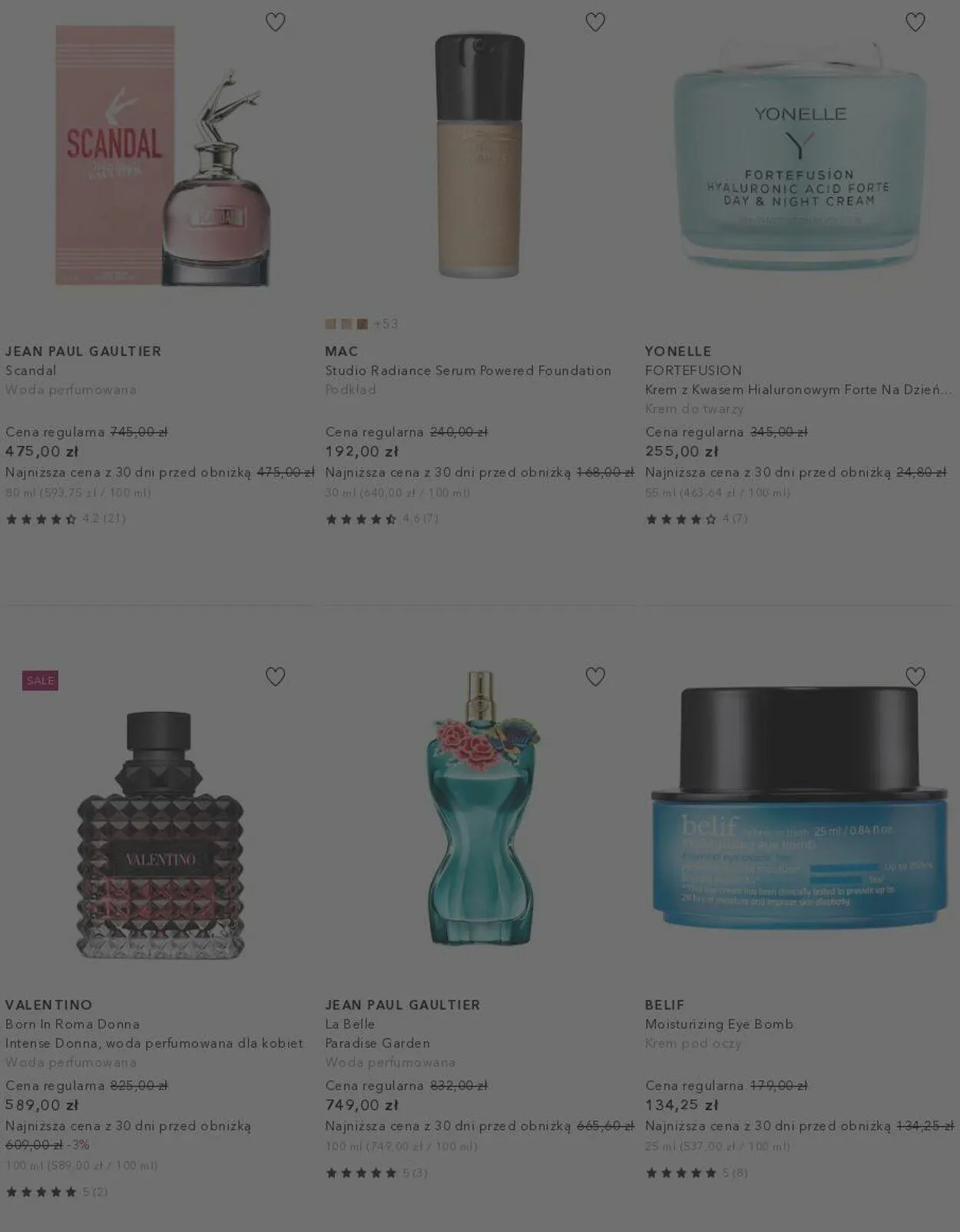This screenshot has height=1232, width=960.
Task: View the Valentino bottle product image
Action: 161,834
